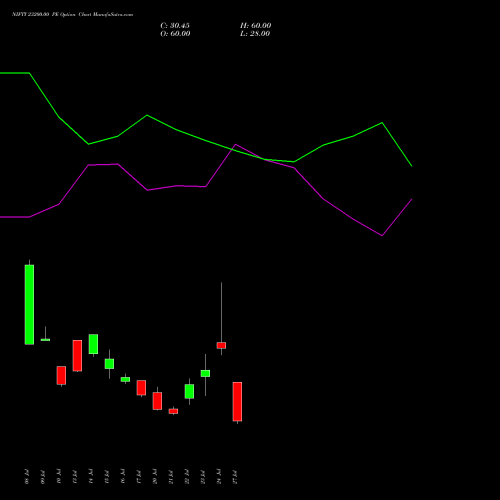The width and height of the screenshot is (500, 500).
Task: Click the green 15 Jul candlestick
Action: 109,364
